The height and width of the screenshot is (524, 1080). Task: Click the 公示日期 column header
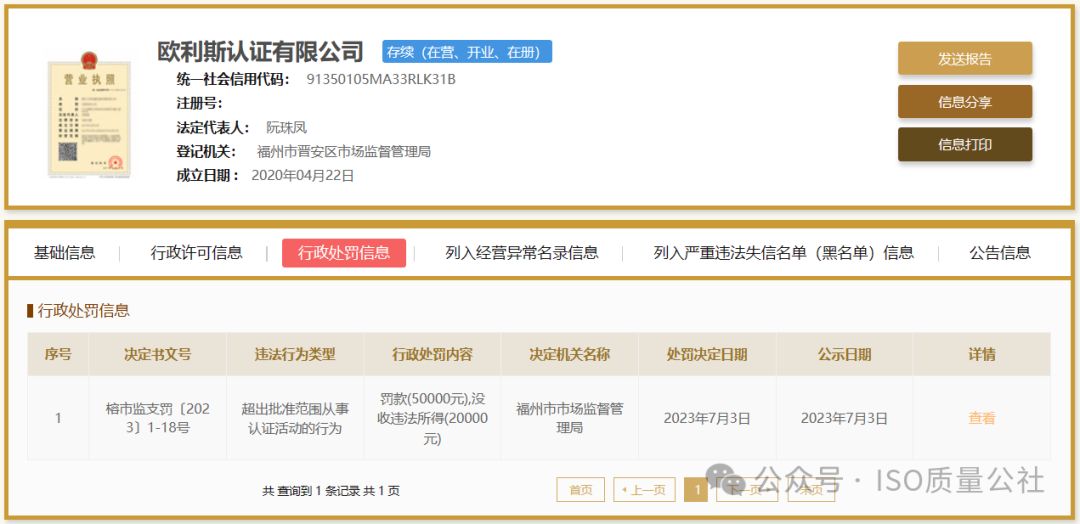point(844,355)
